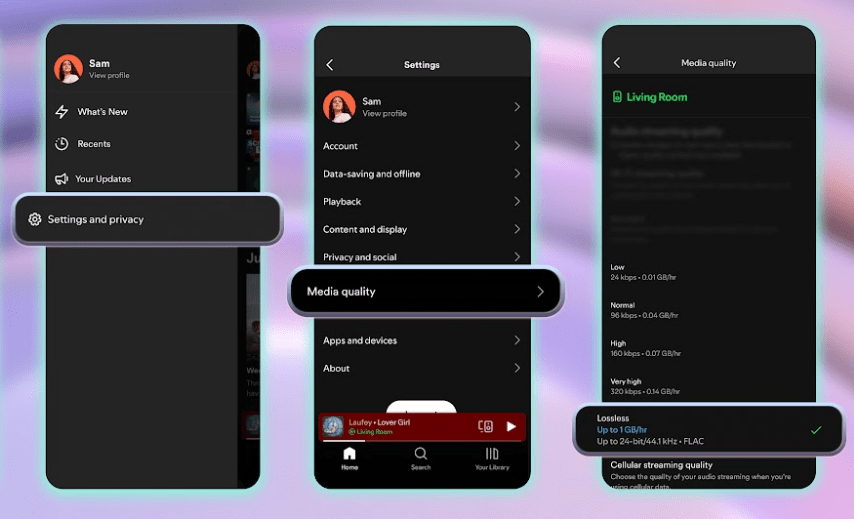The width and height of the screenshot is (854, 519).
Task: Open the About settings entry
Action: click(422, 368)
